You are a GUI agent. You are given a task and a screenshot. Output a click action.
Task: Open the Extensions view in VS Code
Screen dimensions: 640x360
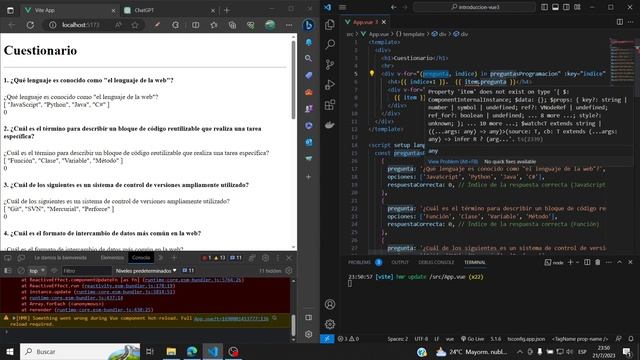(330, 104)
